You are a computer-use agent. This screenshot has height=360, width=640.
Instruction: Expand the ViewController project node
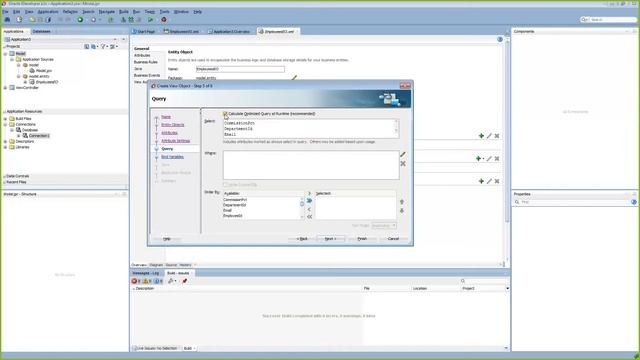(x=5, y=88)
